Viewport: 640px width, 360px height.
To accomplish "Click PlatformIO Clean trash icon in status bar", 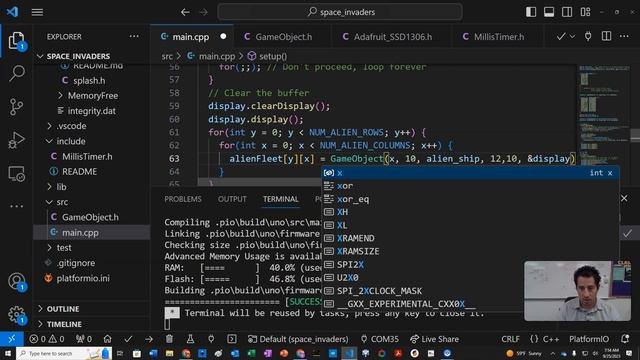I will click(x=169, y=339).
